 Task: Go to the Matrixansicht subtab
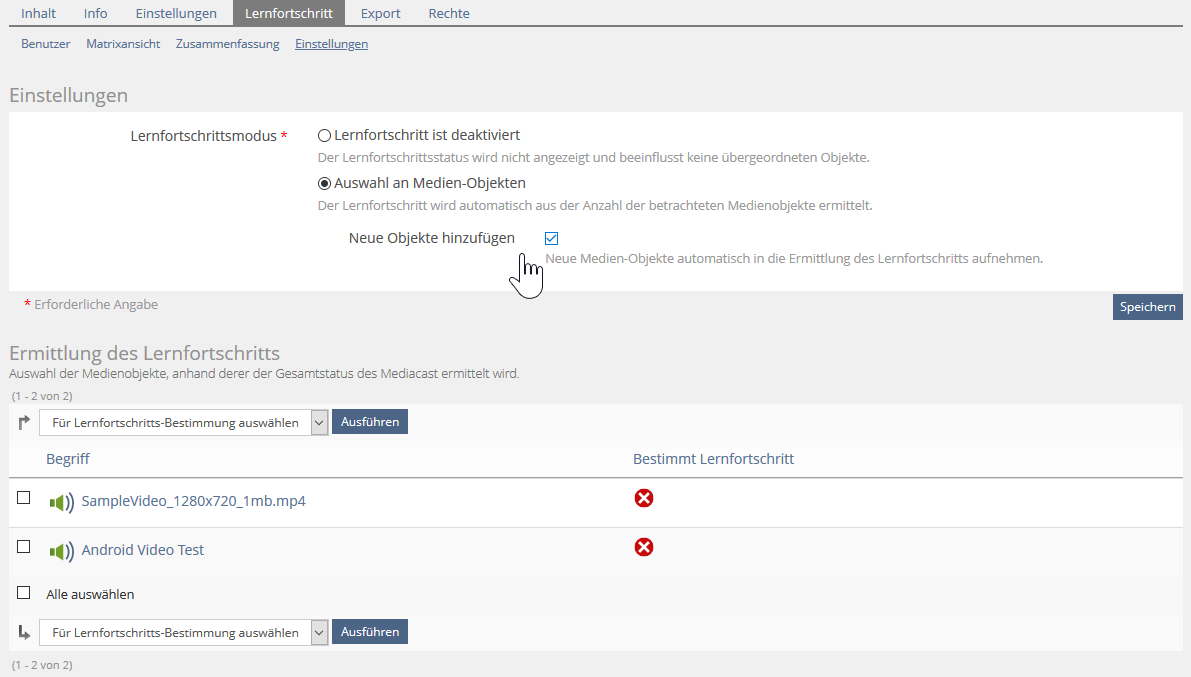(x=123, y=44)
